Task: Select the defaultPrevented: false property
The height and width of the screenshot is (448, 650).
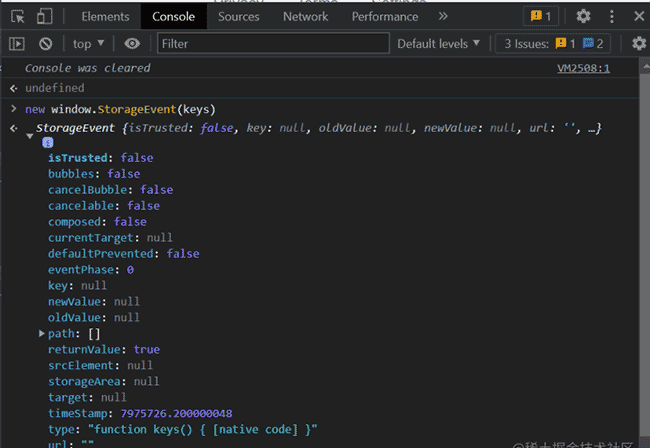Action: (124, 254)
